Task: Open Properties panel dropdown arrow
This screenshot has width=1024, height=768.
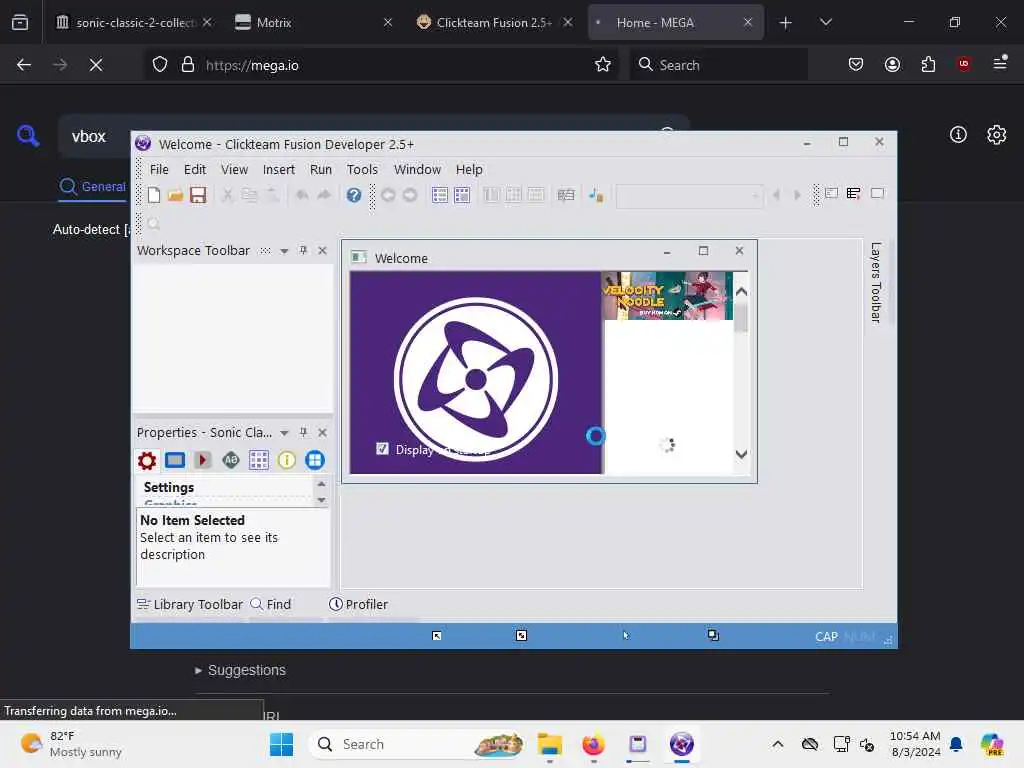Action: tap(284, 433)
